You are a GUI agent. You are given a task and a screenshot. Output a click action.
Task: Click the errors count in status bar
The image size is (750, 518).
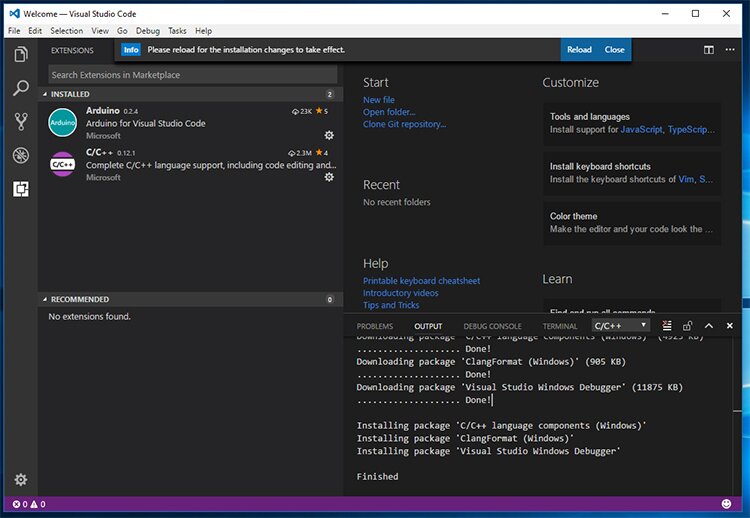(x=20, y=504)
